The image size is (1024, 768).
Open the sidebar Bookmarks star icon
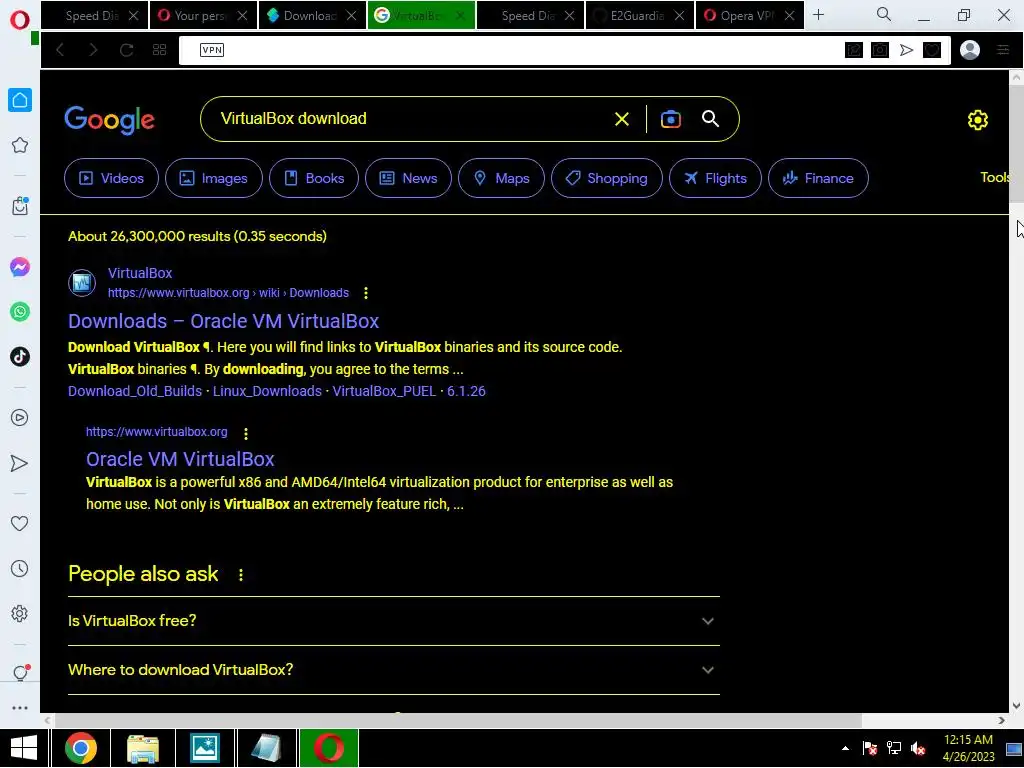click(x=20, y=145)
